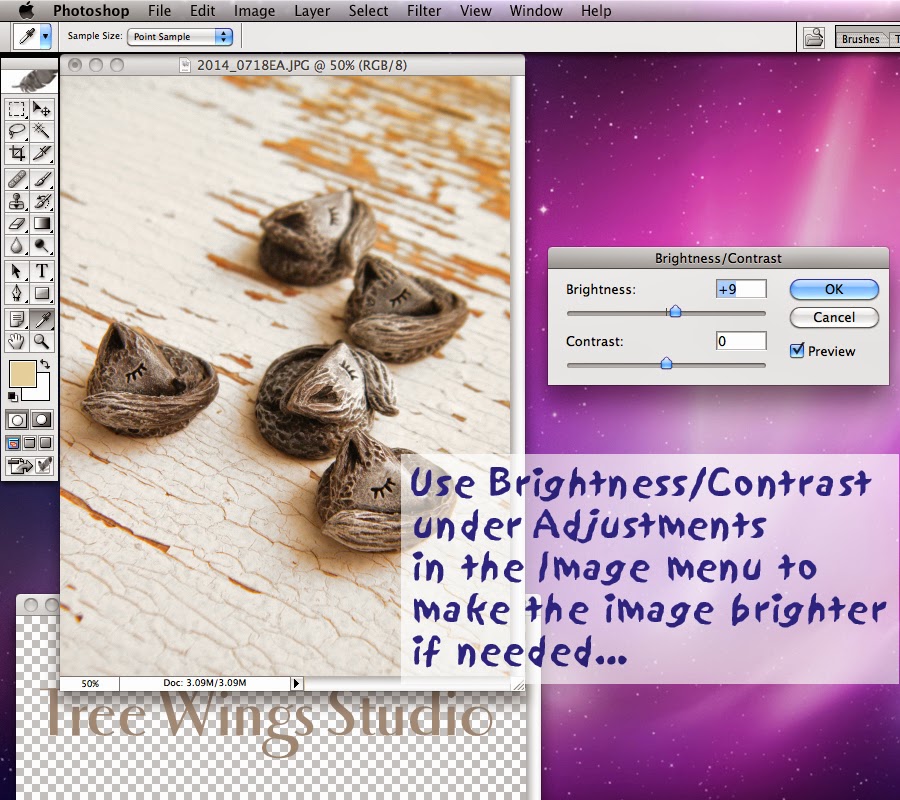Open the View menu
This screenshot has width=900, height=800.
[475, 11]
